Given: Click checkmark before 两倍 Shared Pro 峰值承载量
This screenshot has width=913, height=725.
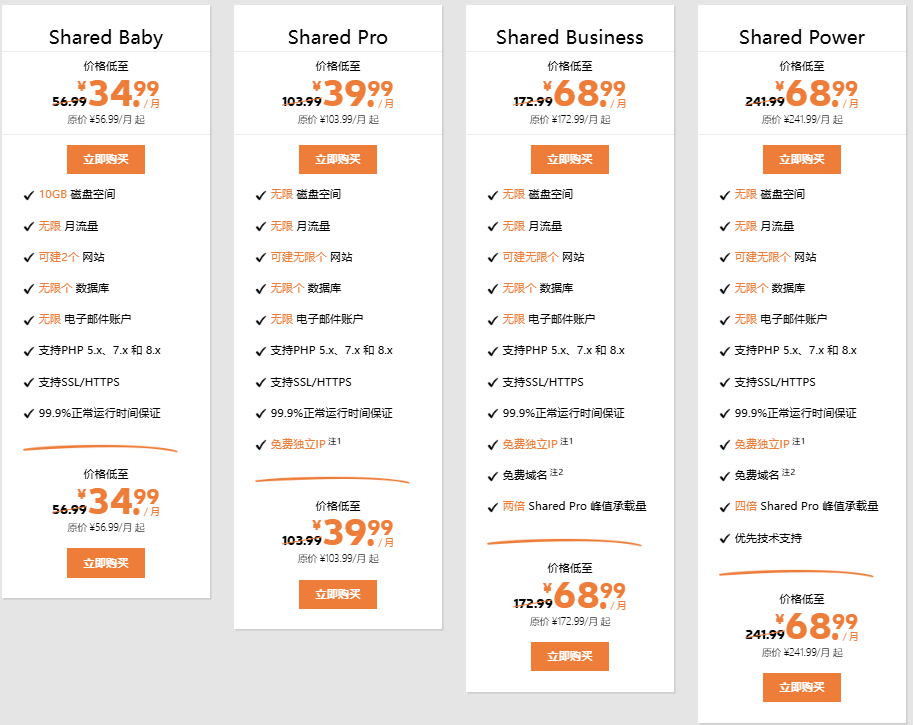Looking at the screenshot, I should 492,508.
